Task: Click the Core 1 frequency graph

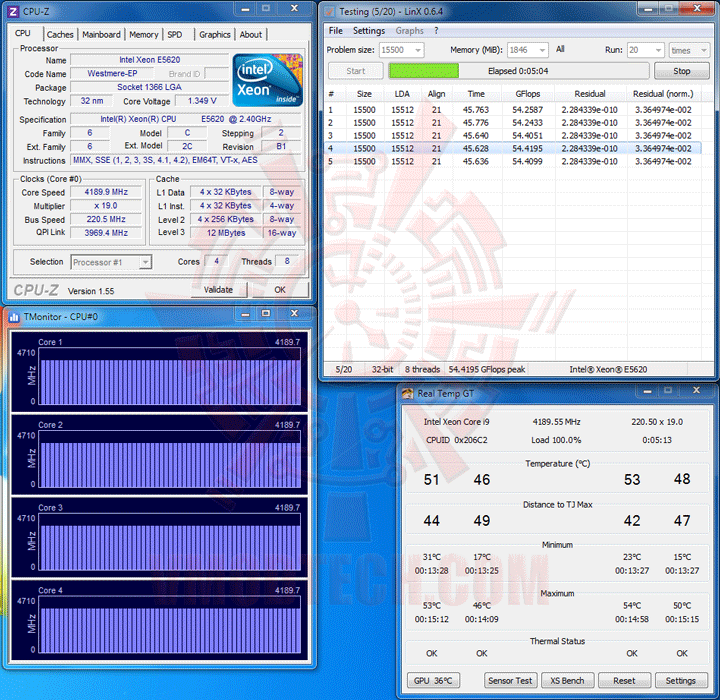Action: tap(170, 377)
